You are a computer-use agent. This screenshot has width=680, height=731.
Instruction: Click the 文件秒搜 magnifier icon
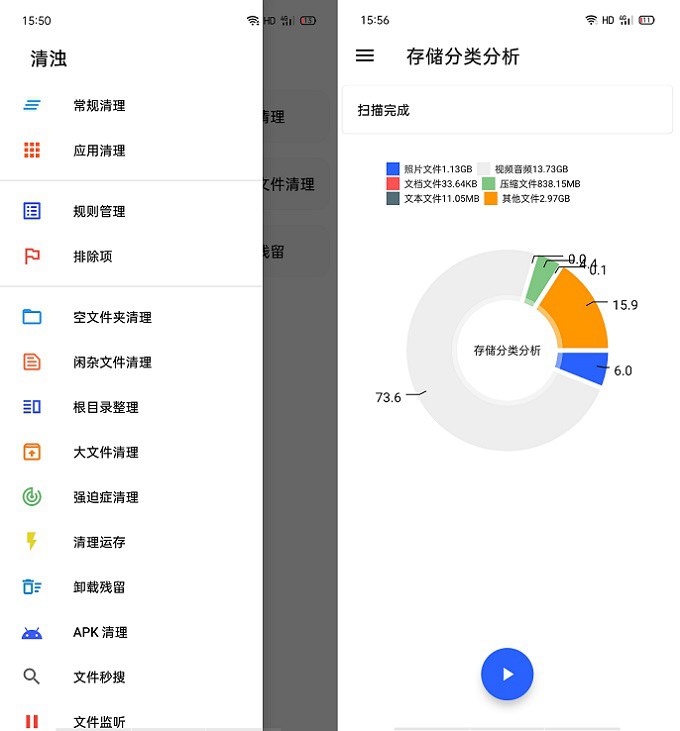(31, 676)
